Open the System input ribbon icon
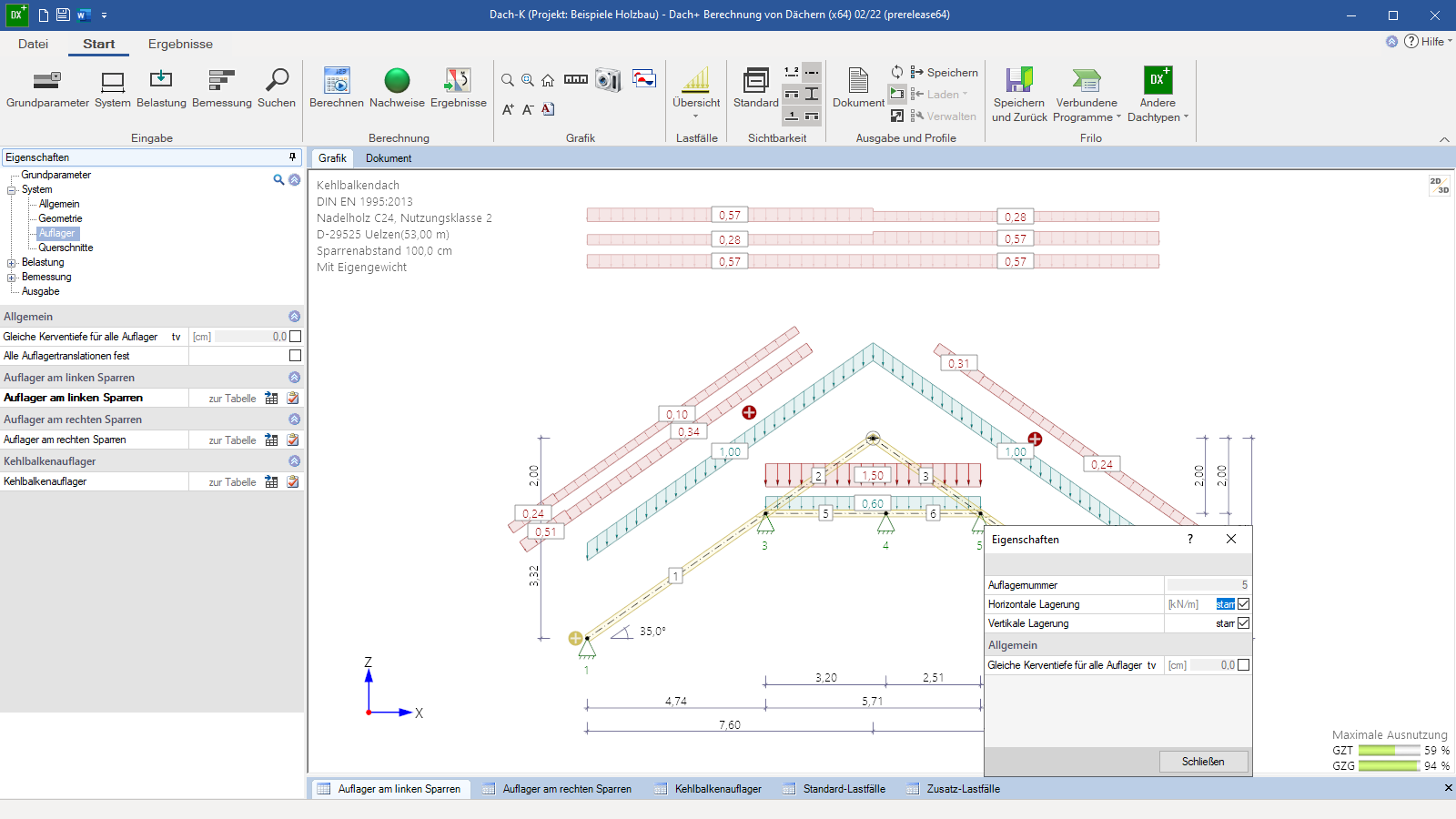 point(113,88)
